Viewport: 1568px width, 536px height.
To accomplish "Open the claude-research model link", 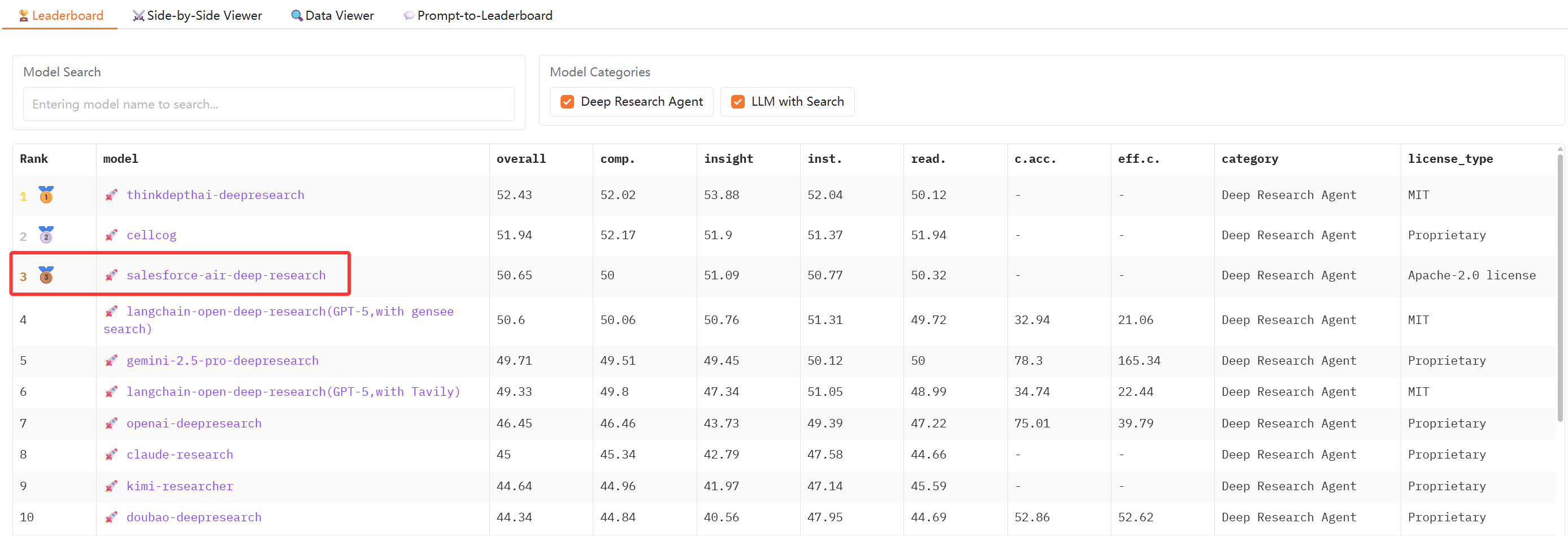I will click(179, 454).
